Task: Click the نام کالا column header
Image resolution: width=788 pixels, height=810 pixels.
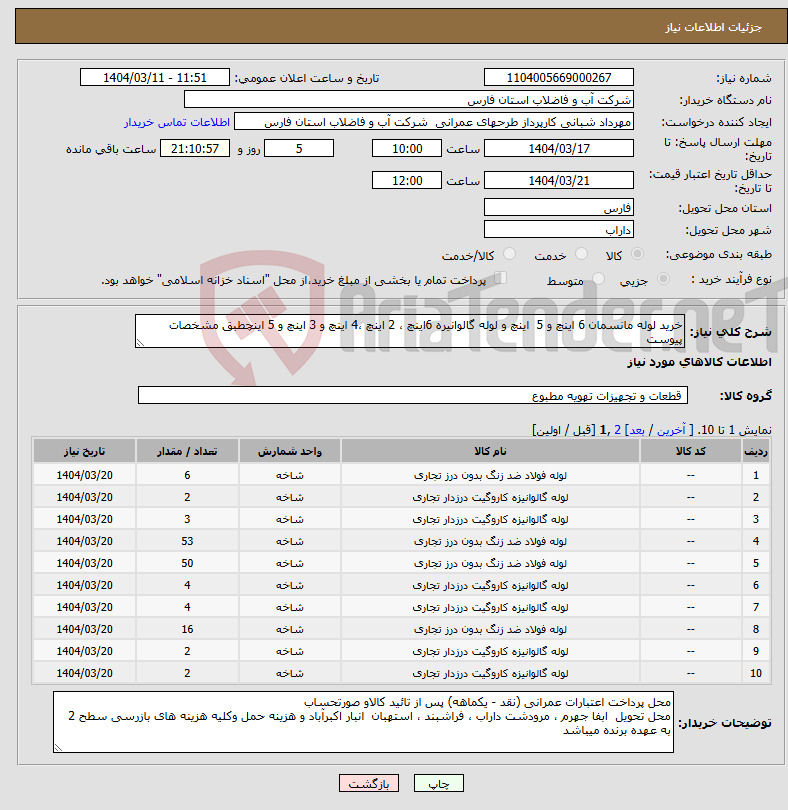Action: 490,451
